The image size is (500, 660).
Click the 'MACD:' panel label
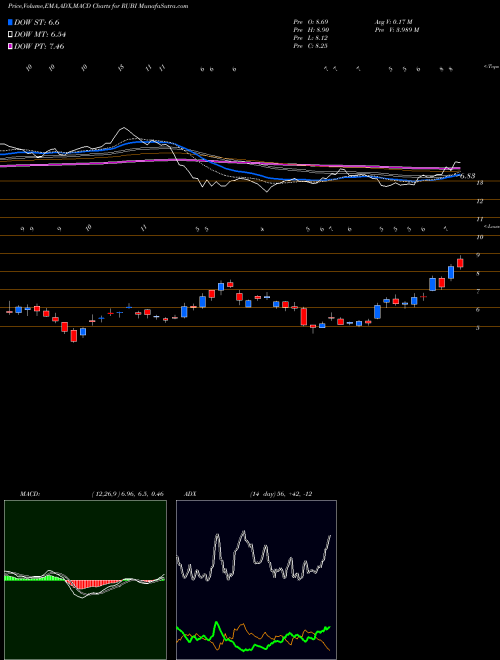(30, 494)
